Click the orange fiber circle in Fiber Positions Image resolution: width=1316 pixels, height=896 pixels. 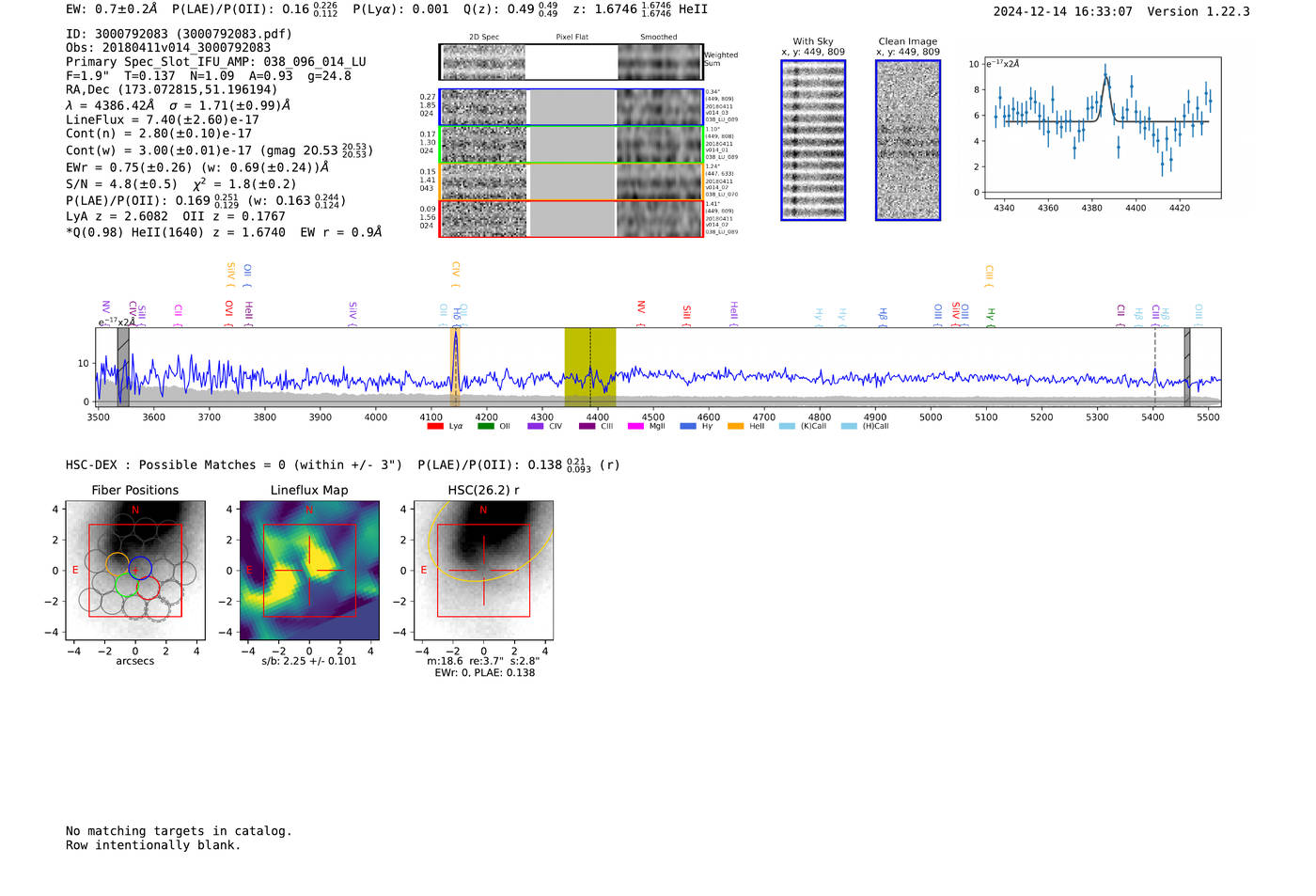pyautogui.click(x=117, y=565)
